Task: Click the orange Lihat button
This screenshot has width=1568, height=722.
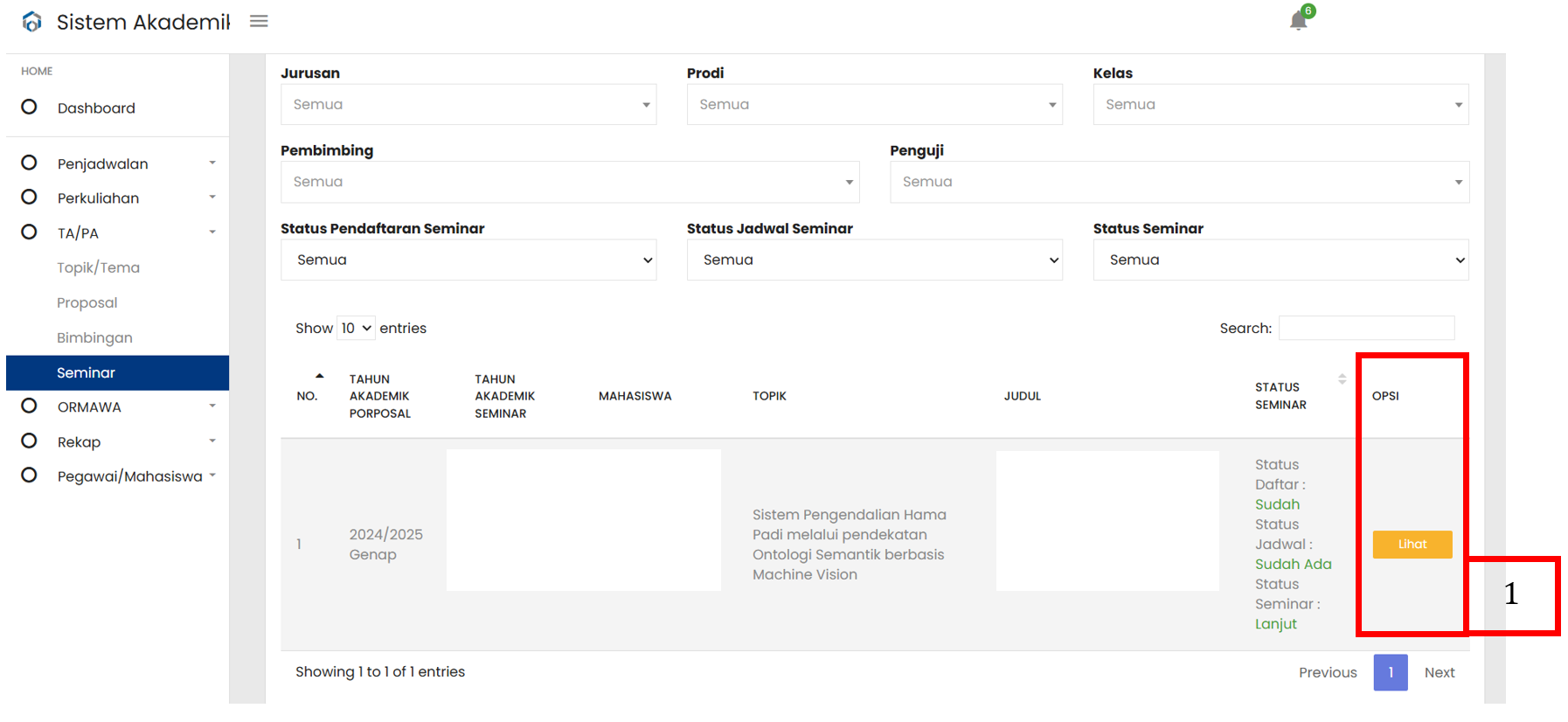Action: tap(1412, 544)
